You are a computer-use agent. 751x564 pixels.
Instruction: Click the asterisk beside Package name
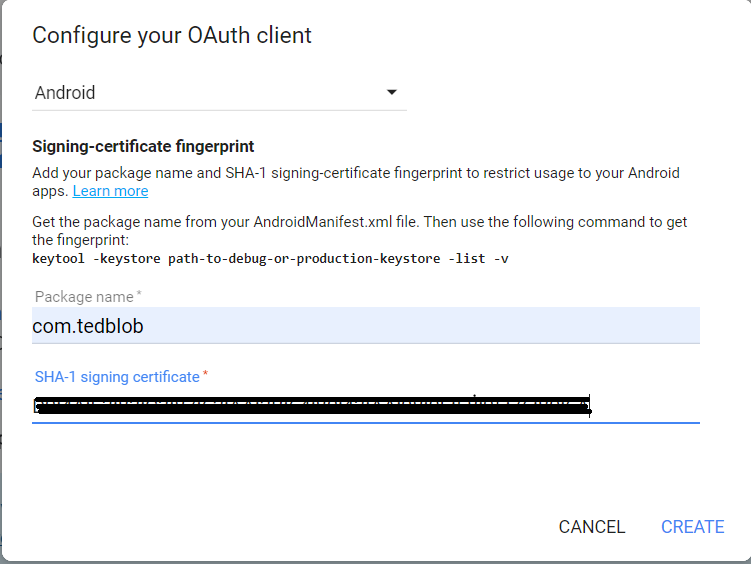point(139,296)
